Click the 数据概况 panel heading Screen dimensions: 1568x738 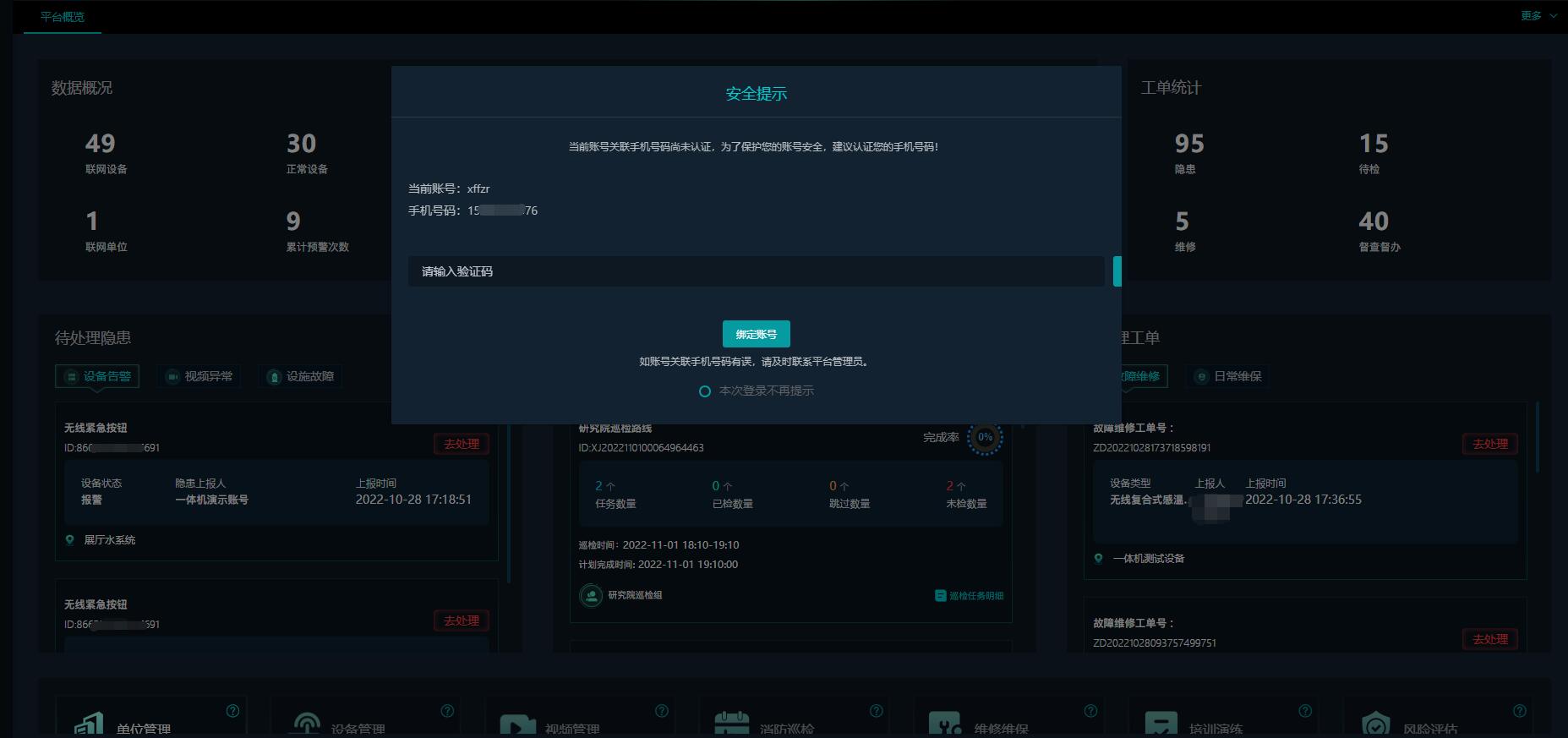82,88
